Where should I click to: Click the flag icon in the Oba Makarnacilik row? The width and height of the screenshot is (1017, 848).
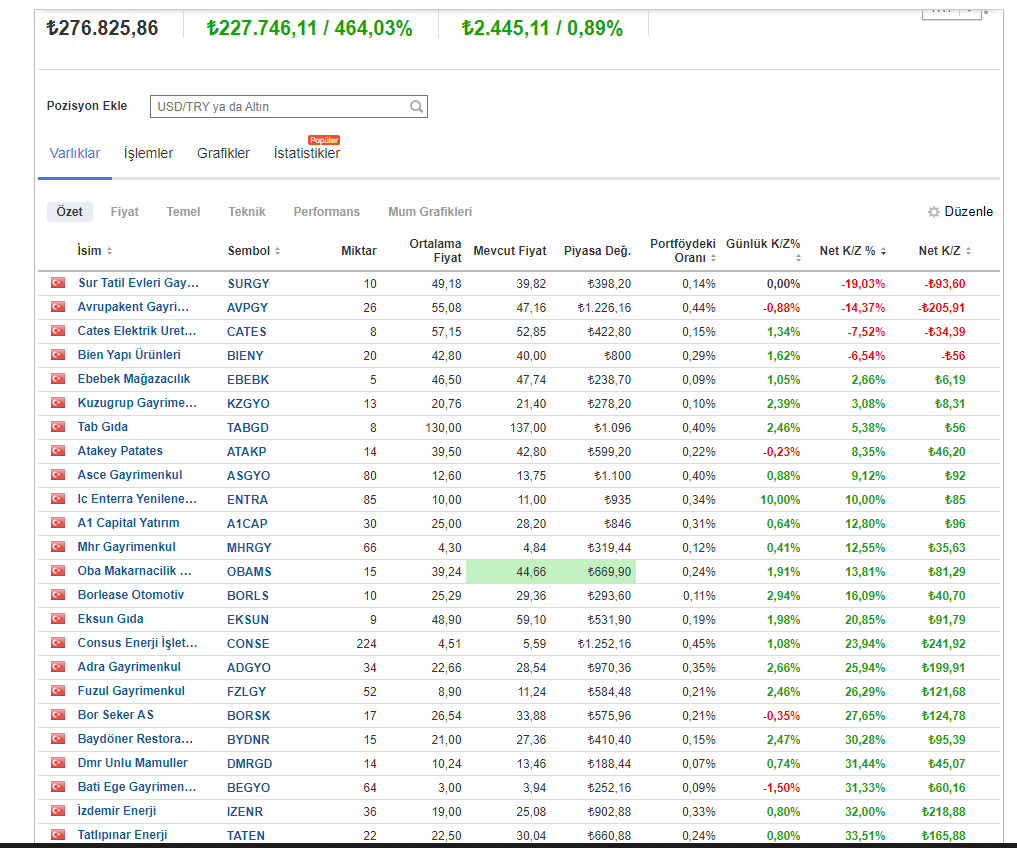tap(58, 571)
